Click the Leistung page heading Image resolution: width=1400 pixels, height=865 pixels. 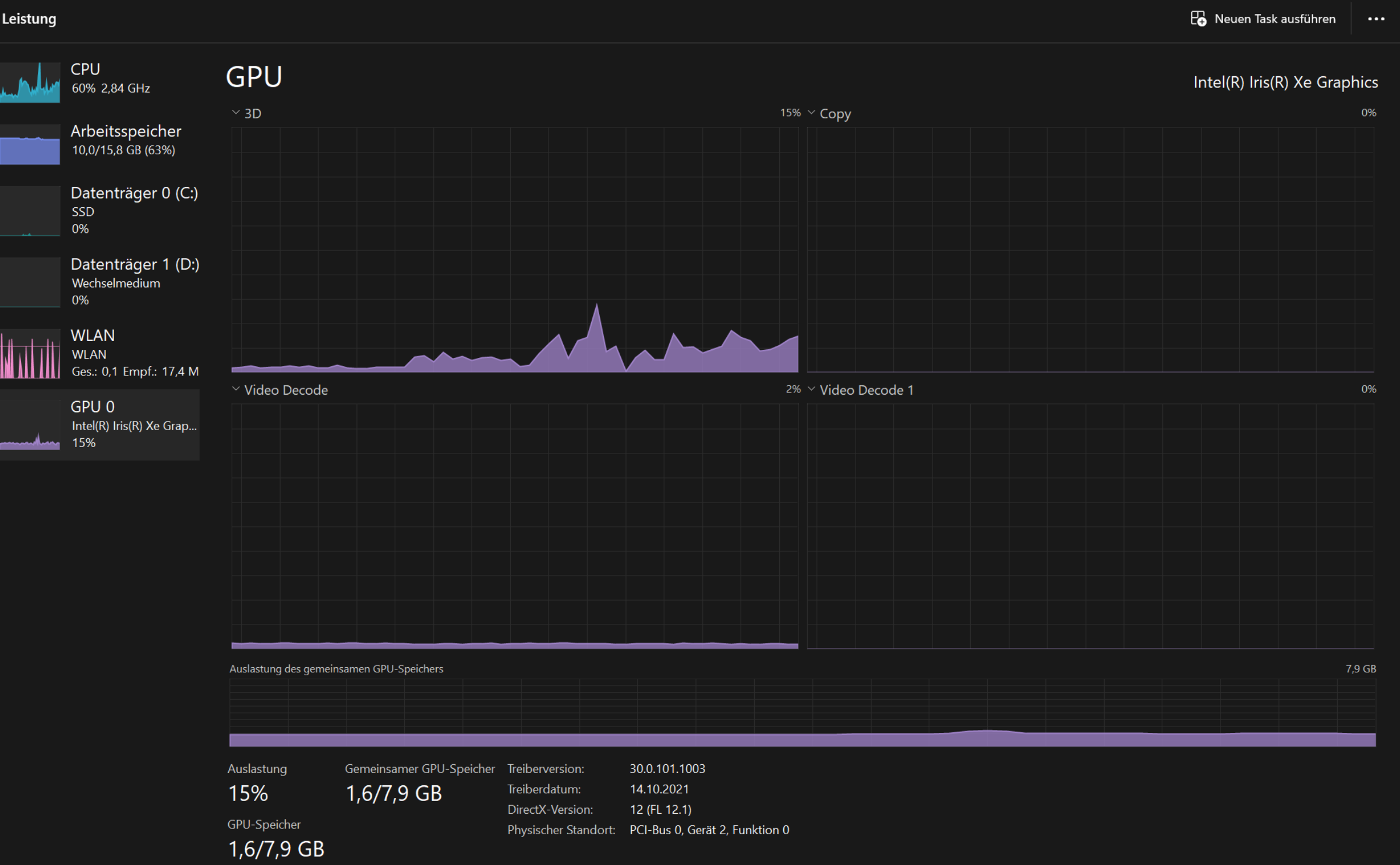point(29,19)
